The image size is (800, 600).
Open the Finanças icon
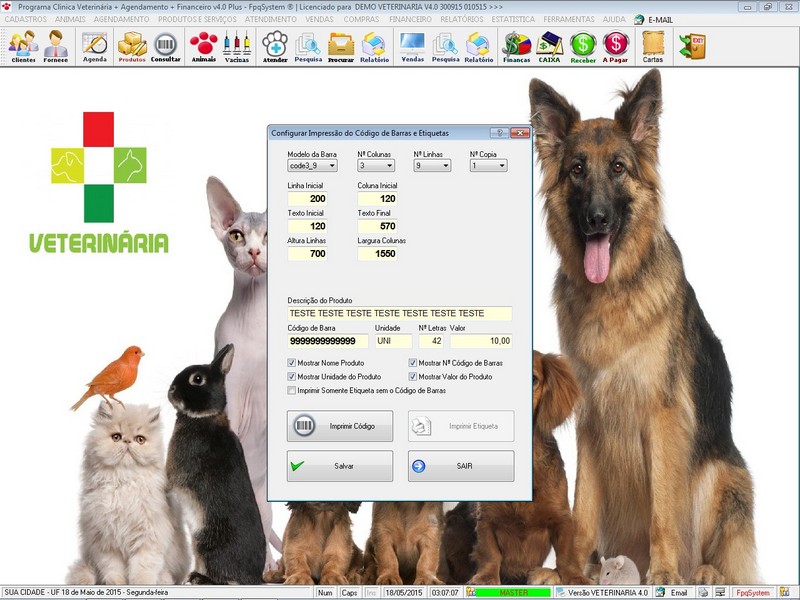tap(516, 46)
